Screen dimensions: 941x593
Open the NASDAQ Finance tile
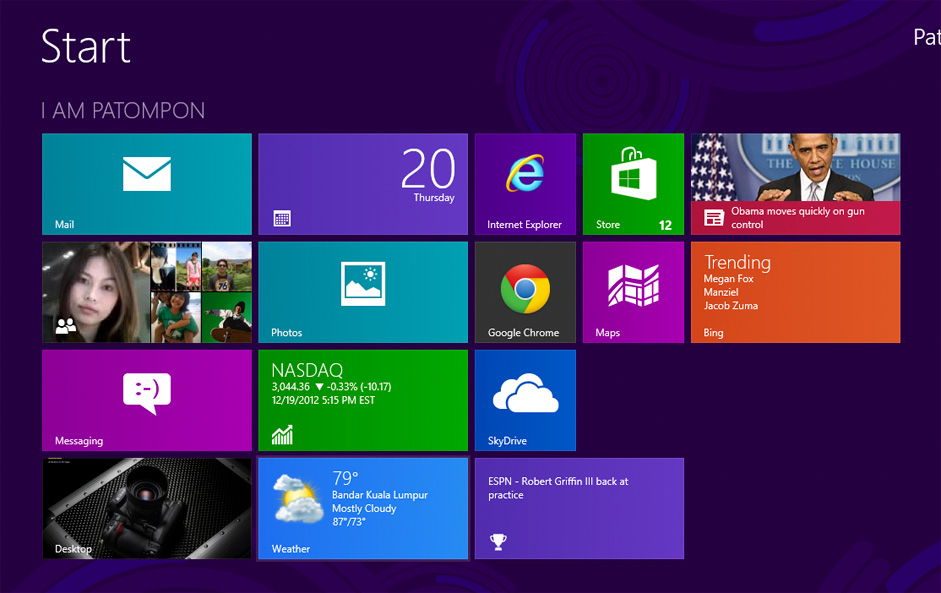(x=363, y=400)
